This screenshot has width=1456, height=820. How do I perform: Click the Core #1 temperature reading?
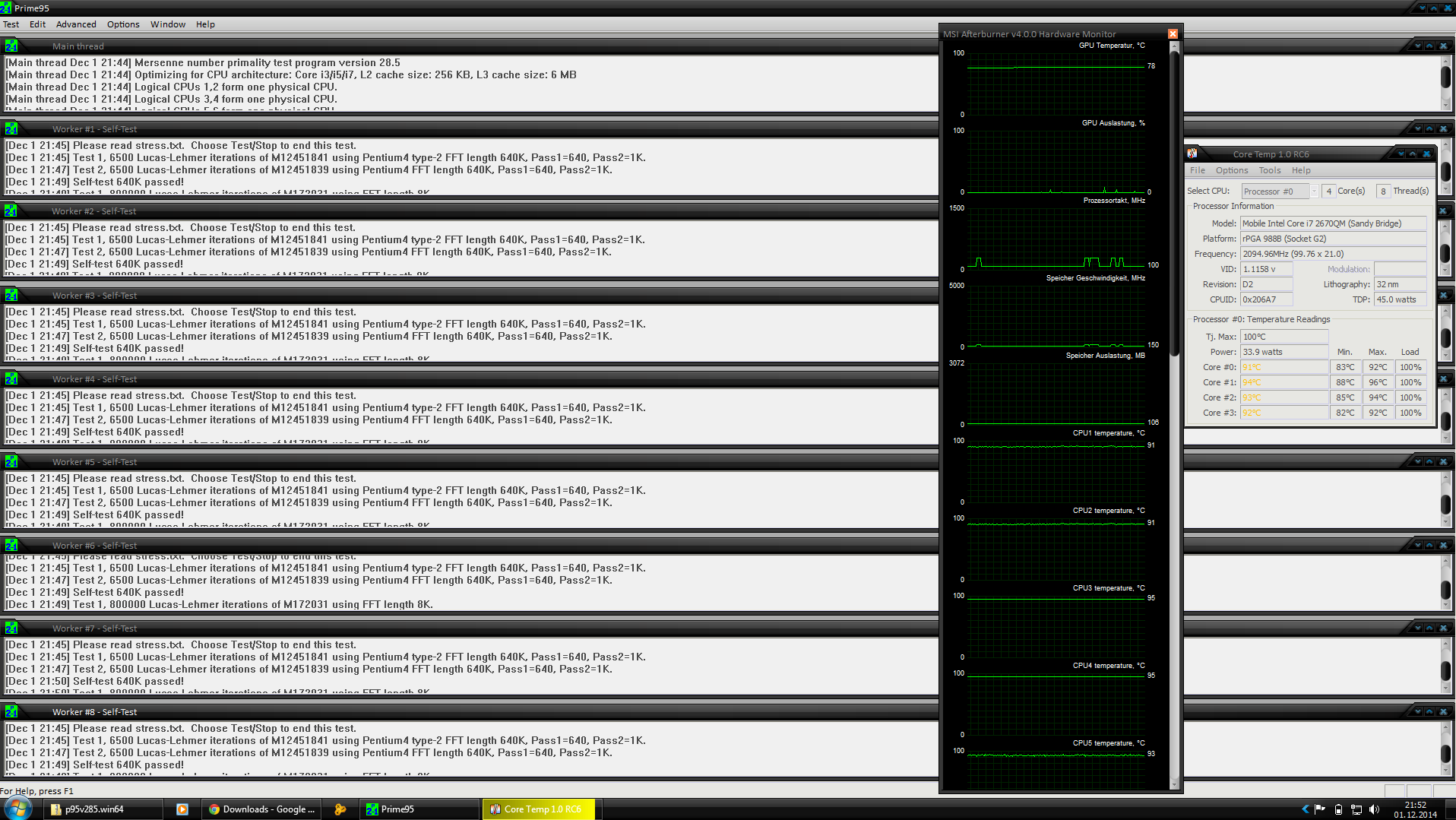[x=1284, y=382]
